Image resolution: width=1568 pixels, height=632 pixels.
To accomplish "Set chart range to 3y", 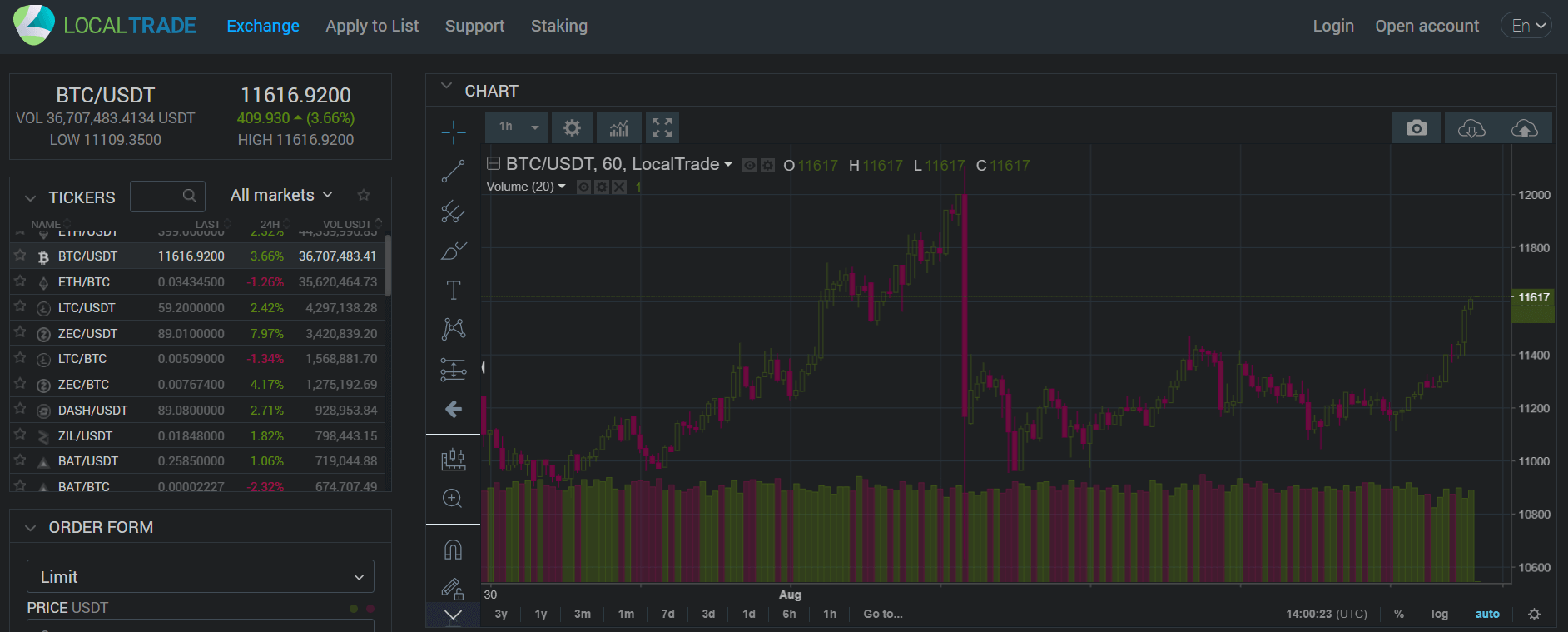I will (x=501, y=614).
